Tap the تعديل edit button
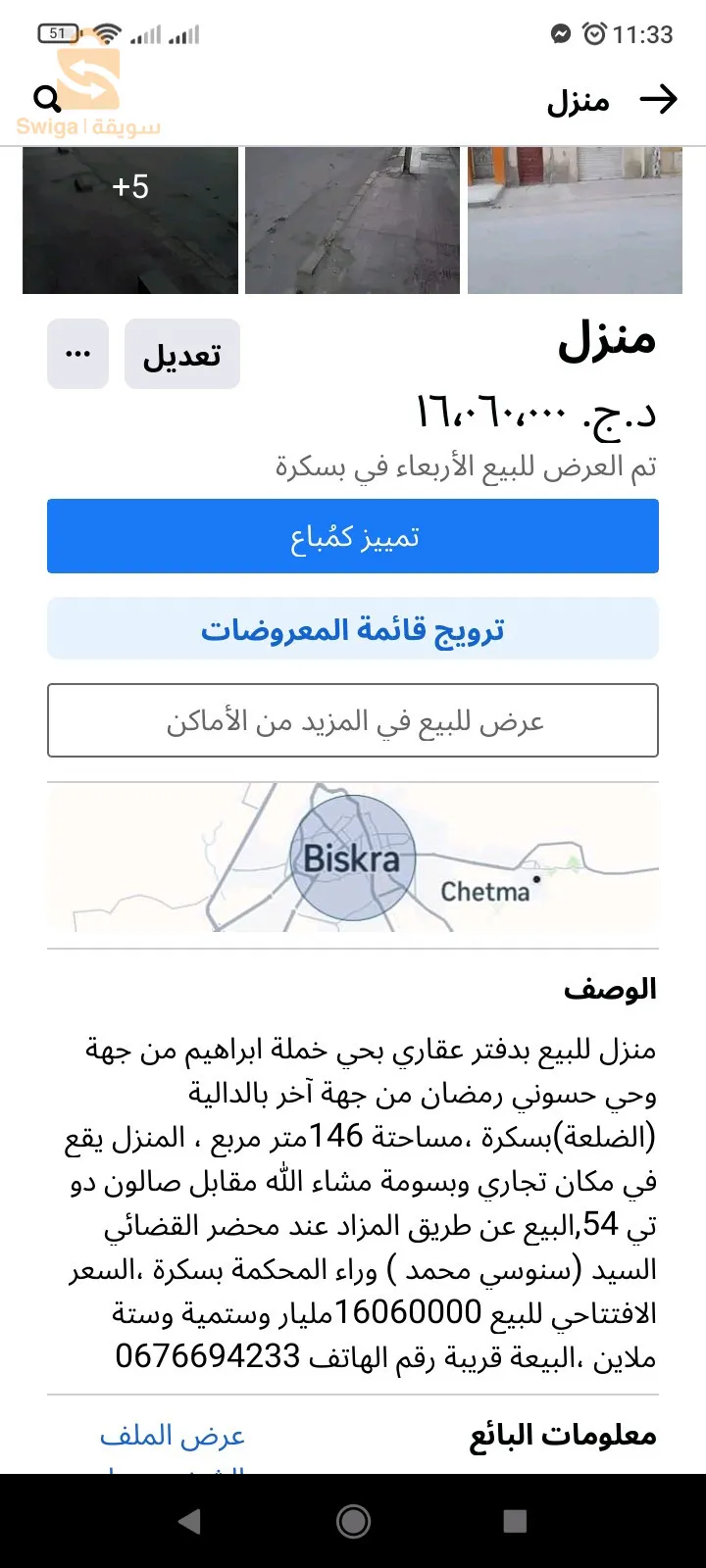The width and height of the screenshot is (706, 1568). [x=182, y=354]
